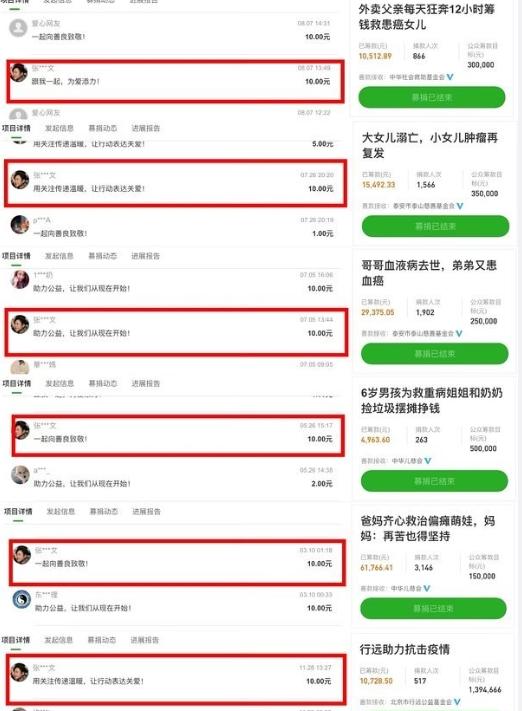Click V badge under 大女儿溺亡 project card
Screen dimensions: 522x711
(460, 206)
